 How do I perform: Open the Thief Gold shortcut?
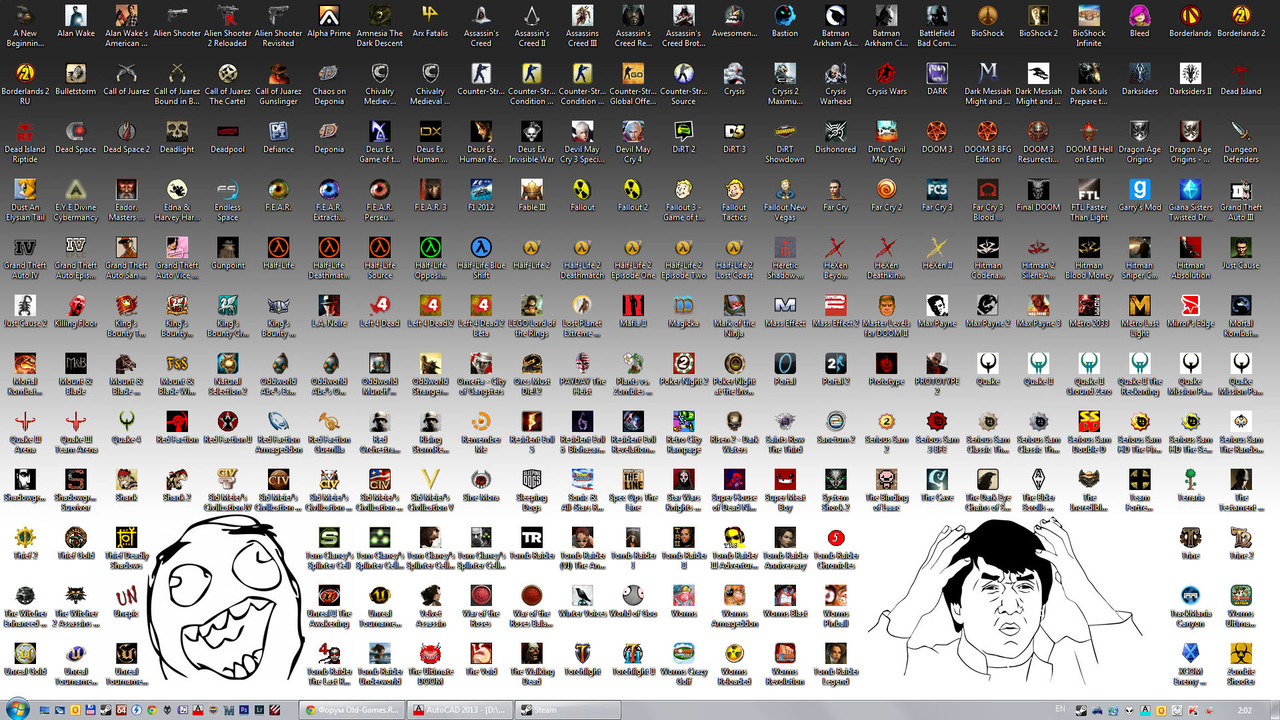tap(76, 544)
